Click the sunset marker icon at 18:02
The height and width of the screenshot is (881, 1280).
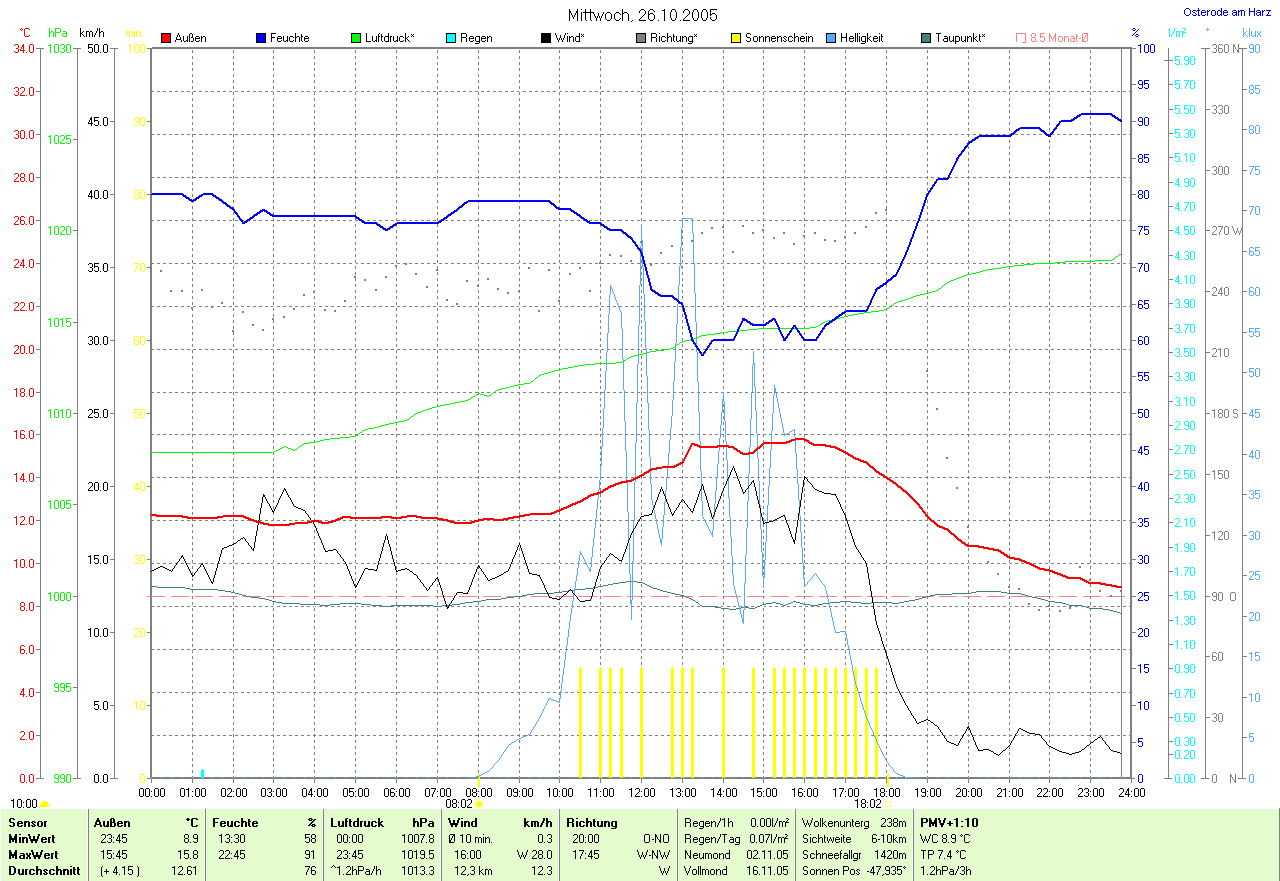[887, 803]
